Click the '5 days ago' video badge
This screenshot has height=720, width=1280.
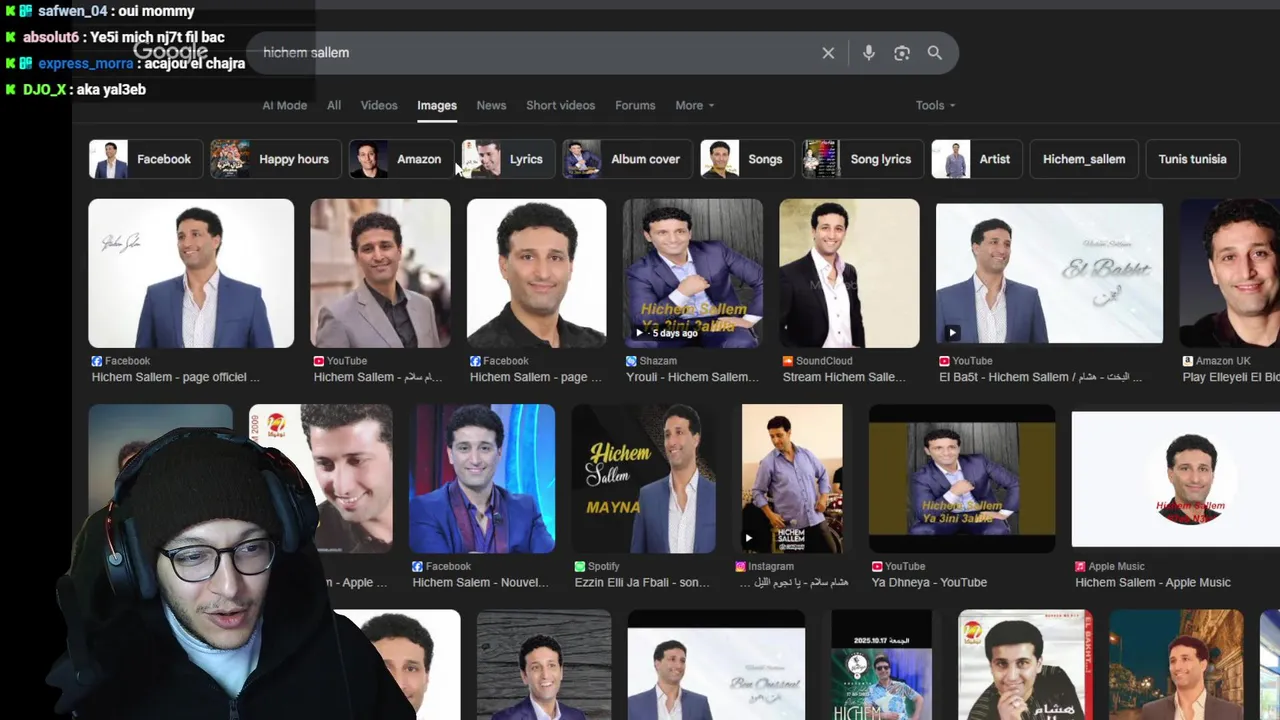point(668,333)
